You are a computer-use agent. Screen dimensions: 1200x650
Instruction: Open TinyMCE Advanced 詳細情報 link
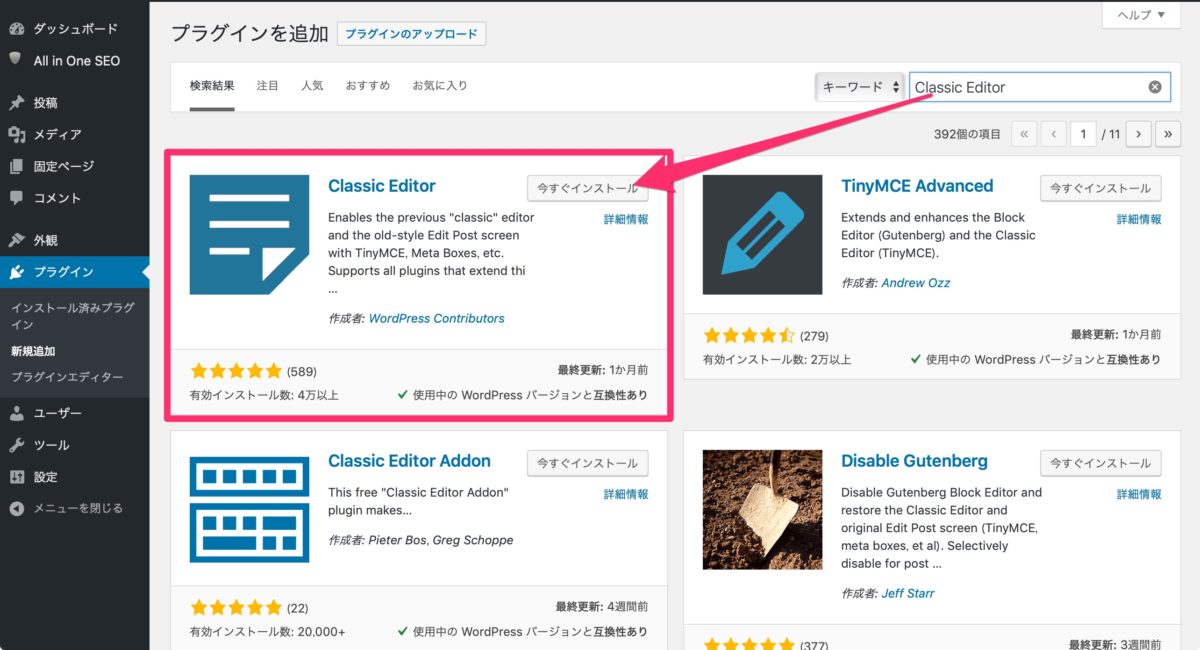pos(1139,219)
